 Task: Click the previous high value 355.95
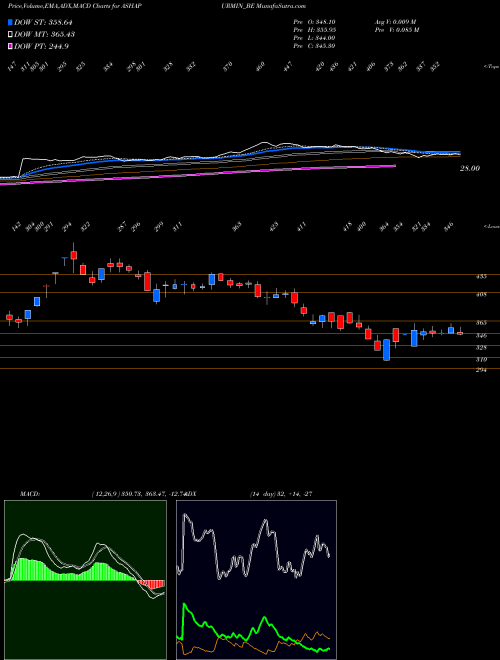323,29
